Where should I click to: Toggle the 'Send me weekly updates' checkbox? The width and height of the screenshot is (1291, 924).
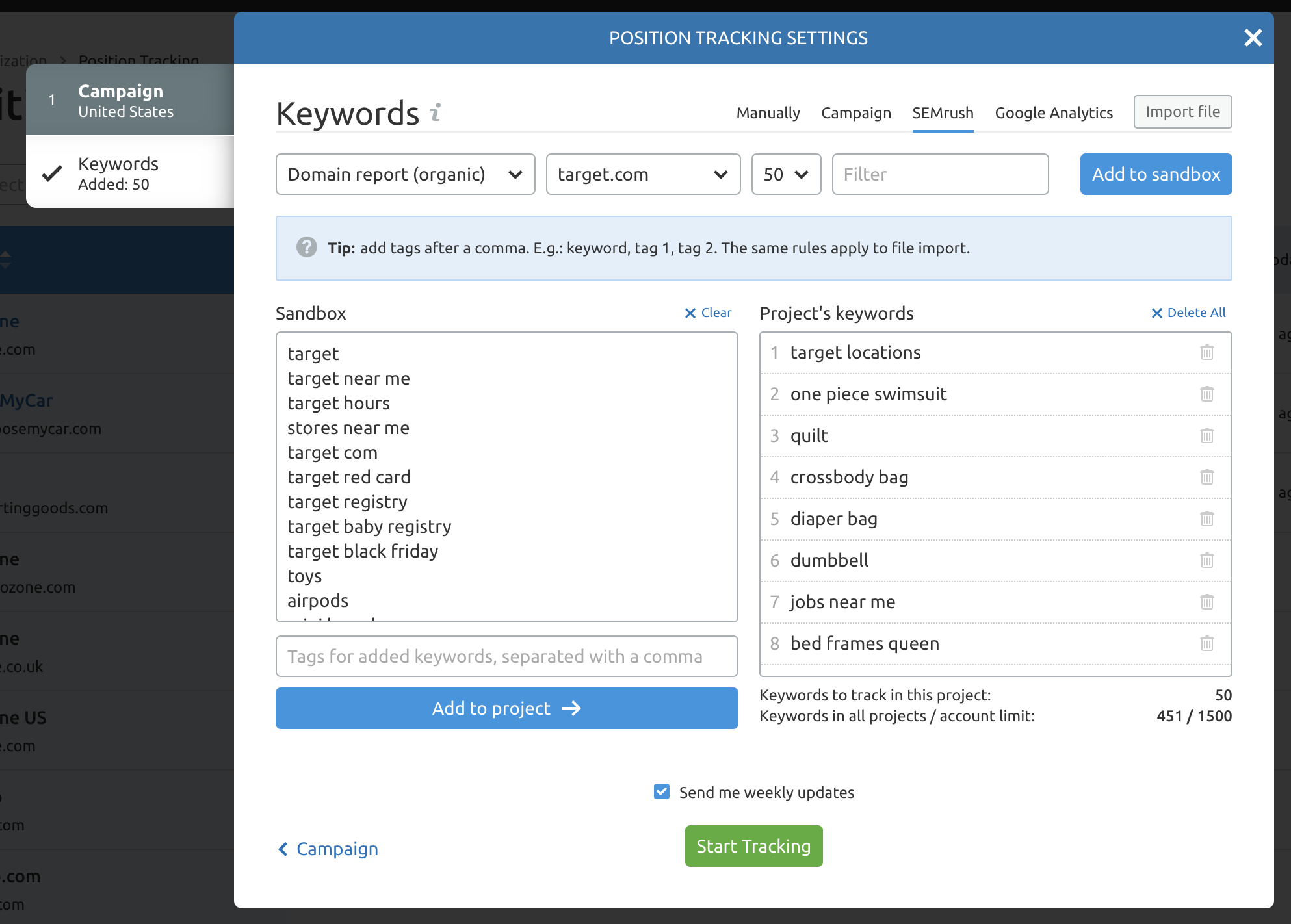660,791
